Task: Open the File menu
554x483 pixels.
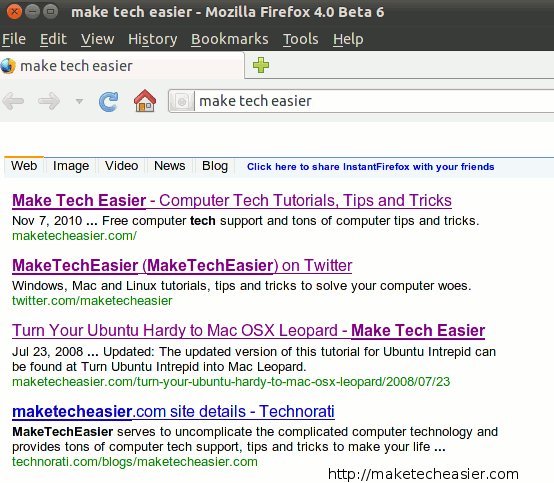Action: click(x=14, y=39)
